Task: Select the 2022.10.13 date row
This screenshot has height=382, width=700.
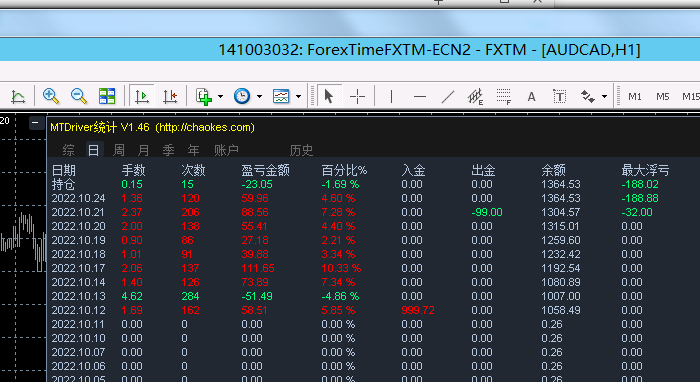Action: click(x=78, y=296)
